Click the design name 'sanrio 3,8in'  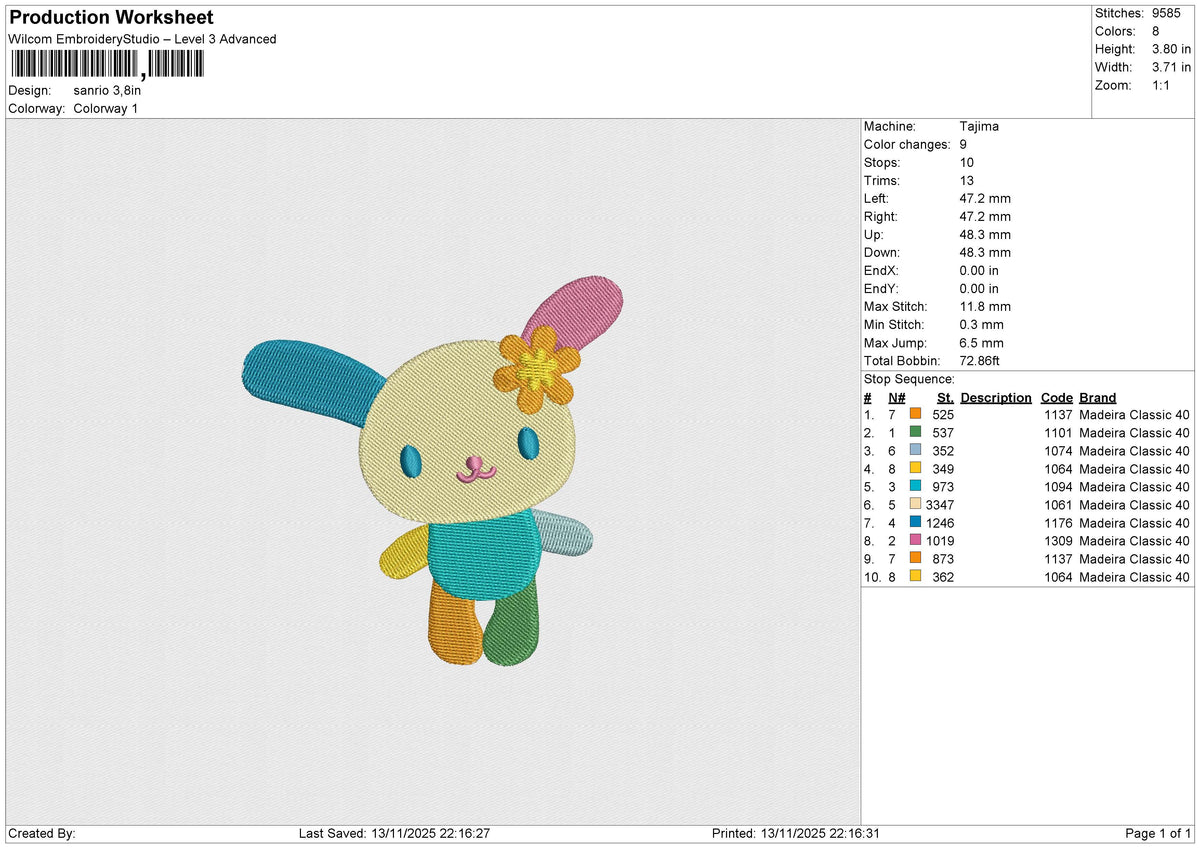tap(107, 90)
